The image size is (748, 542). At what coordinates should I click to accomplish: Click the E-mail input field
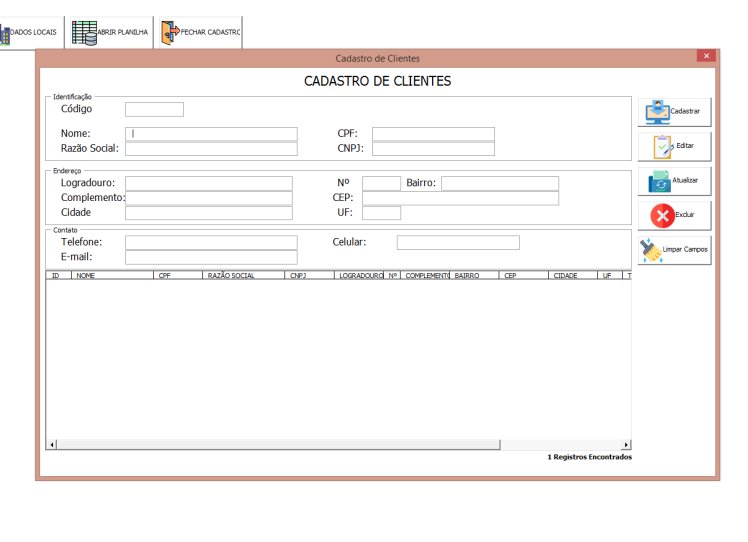(211, 257)
